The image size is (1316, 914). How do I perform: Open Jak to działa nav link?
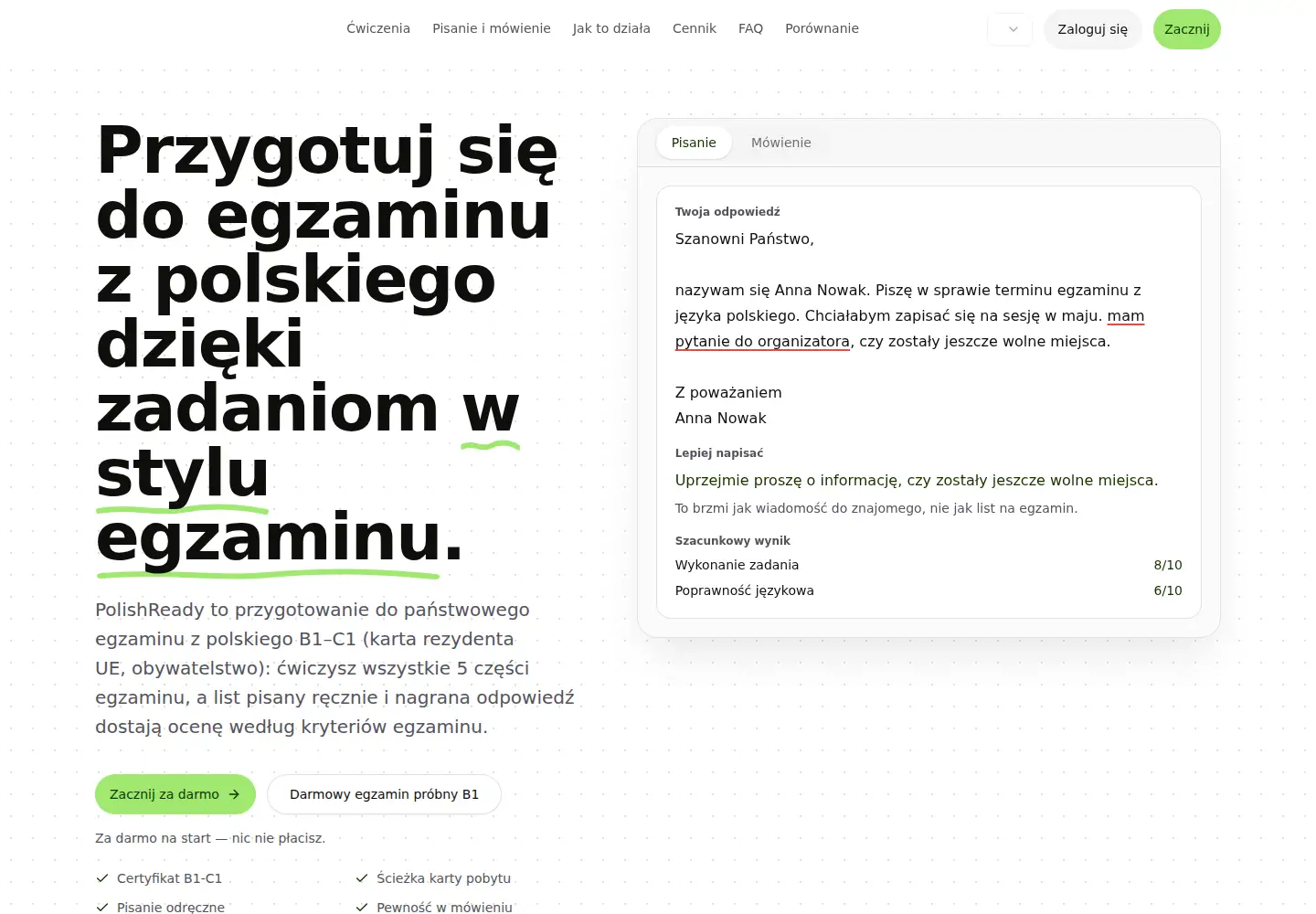pos(611,28)
